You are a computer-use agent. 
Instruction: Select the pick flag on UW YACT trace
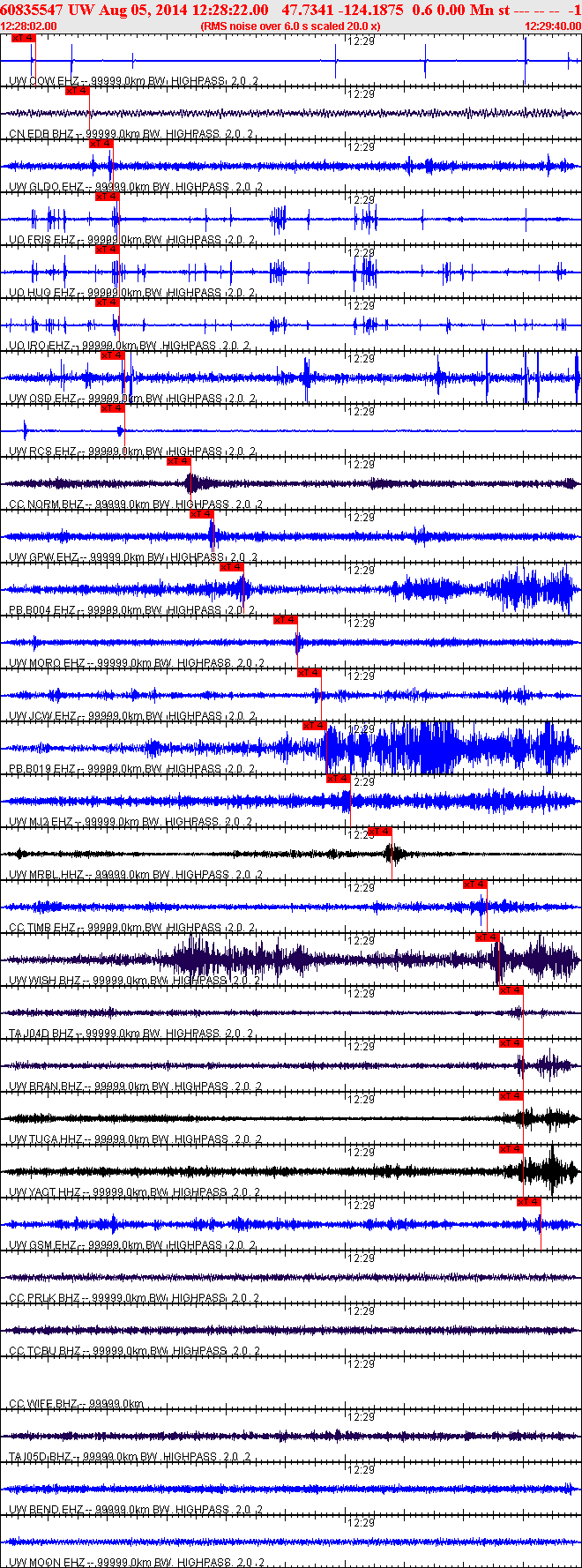(511, 1149)
